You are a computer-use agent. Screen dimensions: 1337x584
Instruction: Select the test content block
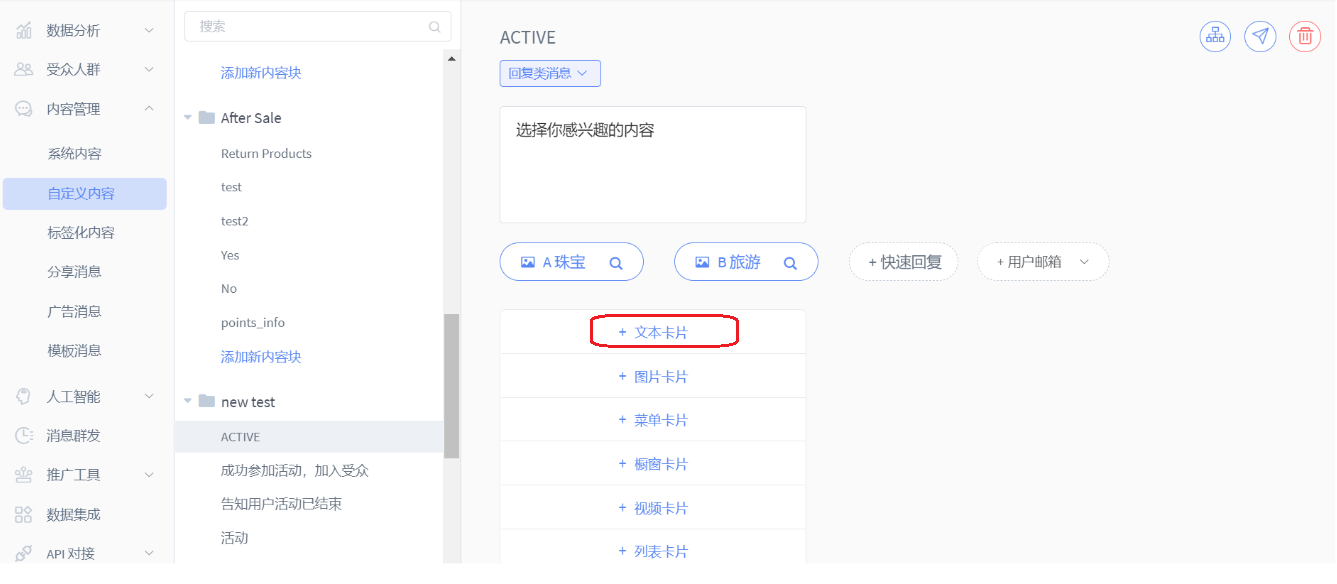pyautogui.click(x=231, y=188)
